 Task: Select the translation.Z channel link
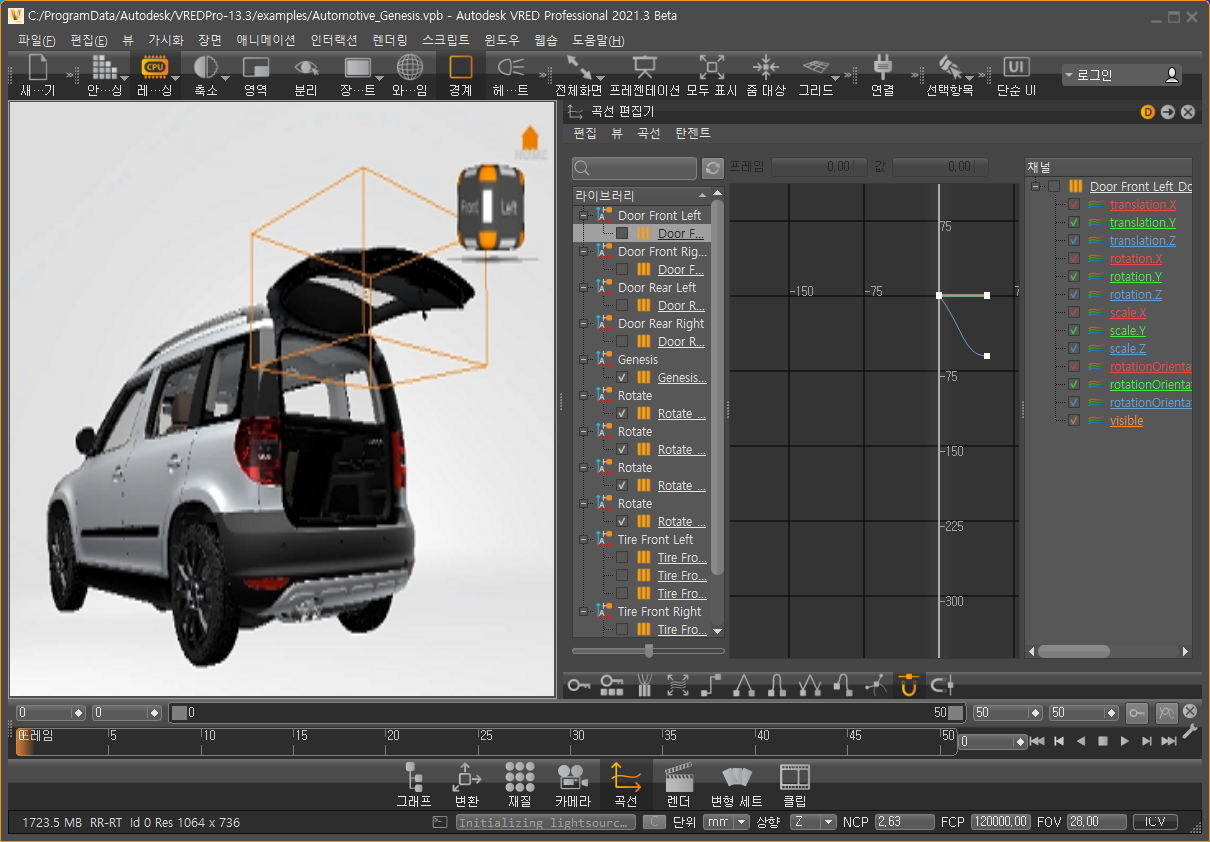point(1142,241)
